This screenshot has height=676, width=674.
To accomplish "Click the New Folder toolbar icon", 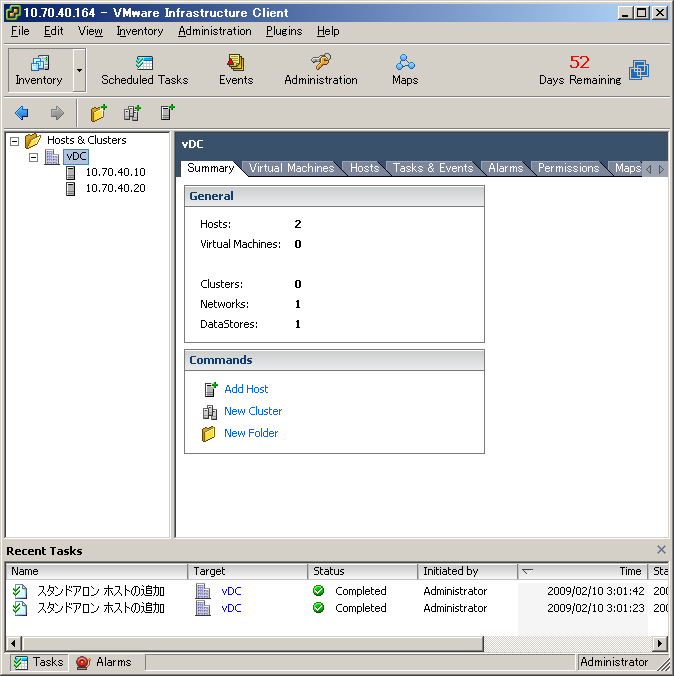I will tap(99, 113).
